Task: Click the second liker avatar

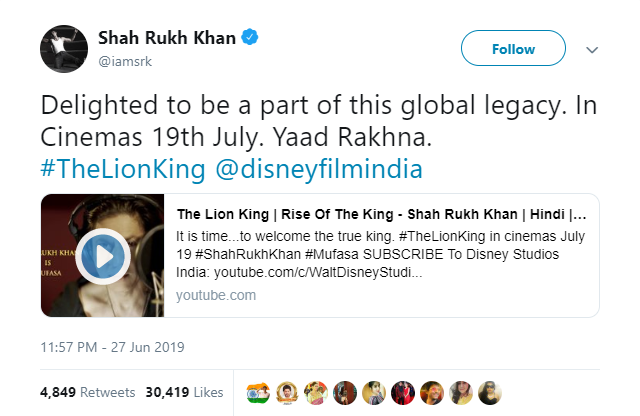Action: (287, 391)
